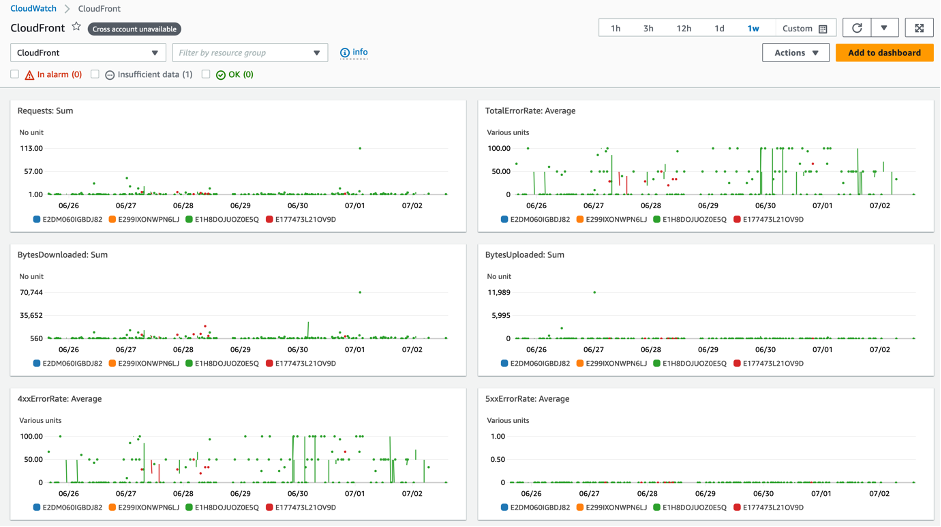Click the In alarm warning triangle icon

(29, 75)
